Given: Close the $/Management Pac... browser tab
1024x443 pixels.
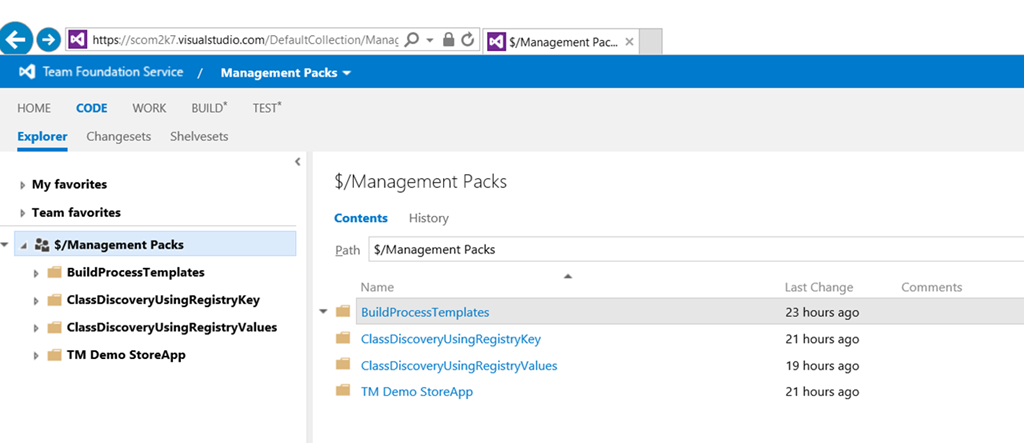Looking at the screenshot, I should click(629, 41).
